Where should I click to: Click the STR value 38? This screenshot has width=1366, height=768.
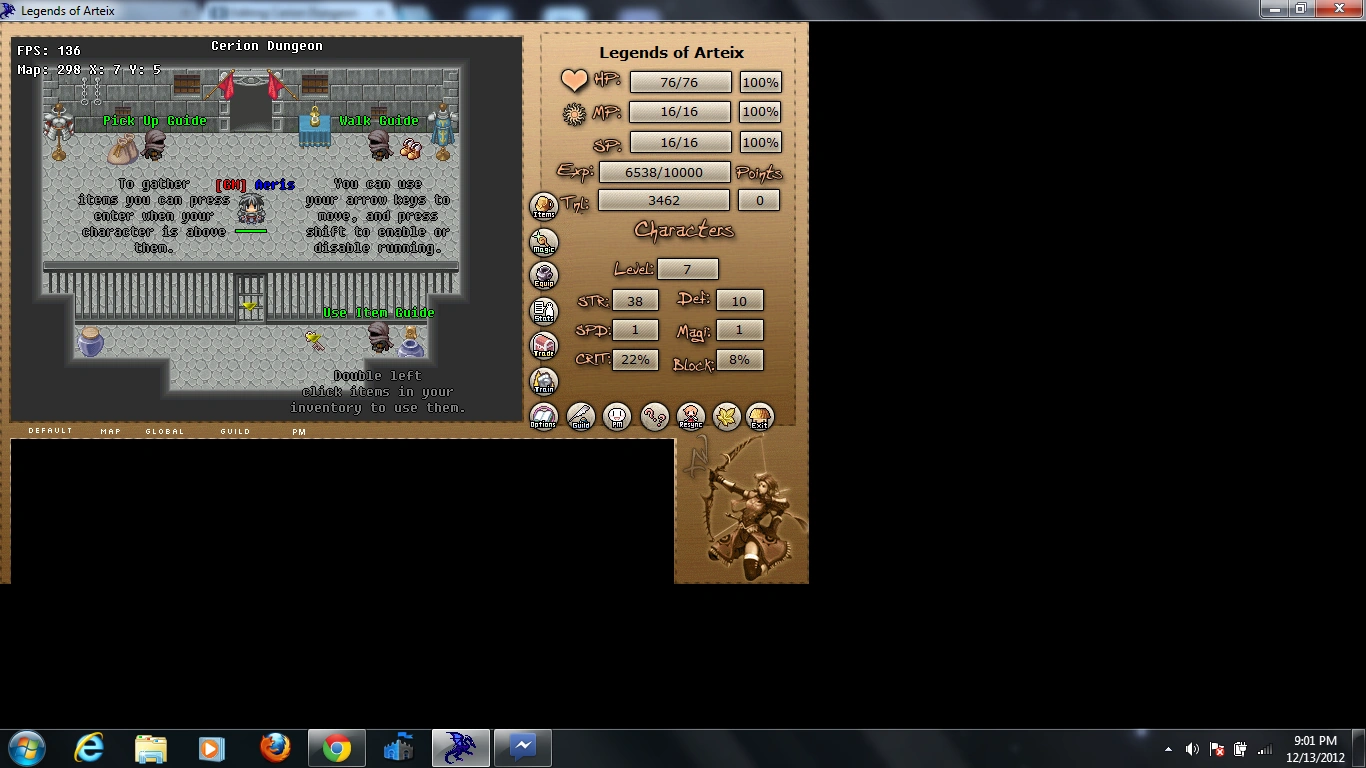(x=635, y=300)
